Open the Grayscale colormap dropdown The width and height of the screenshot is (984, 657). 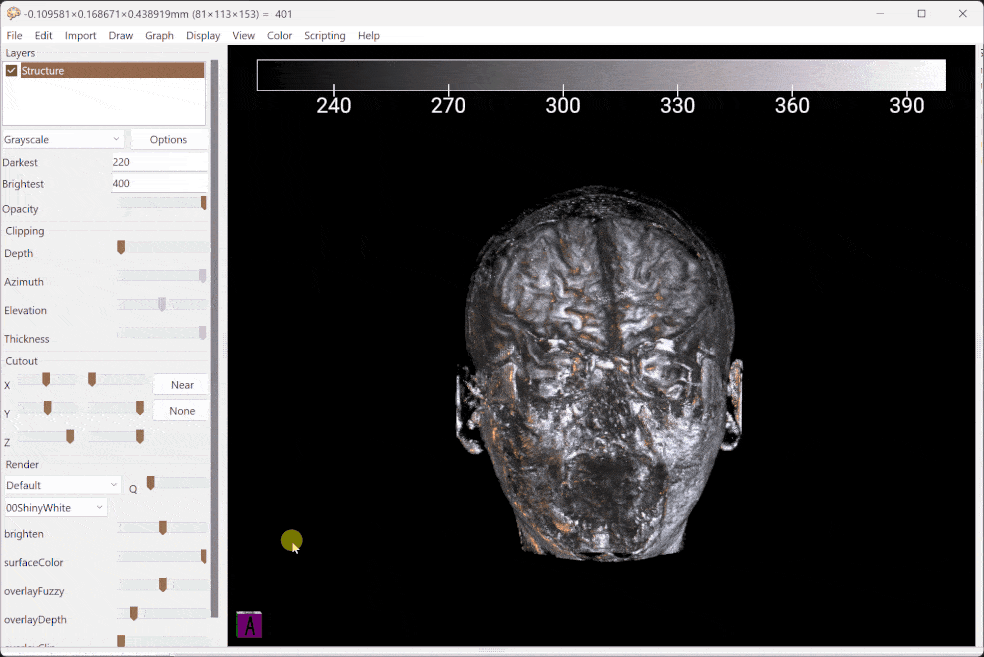62,139
